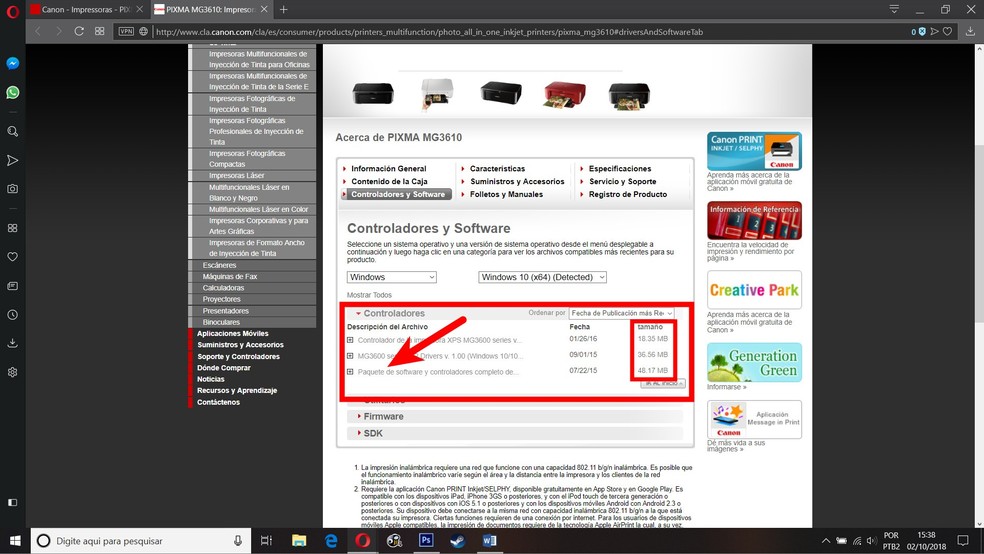Open Messenger in the Opera sidebar

13,63
